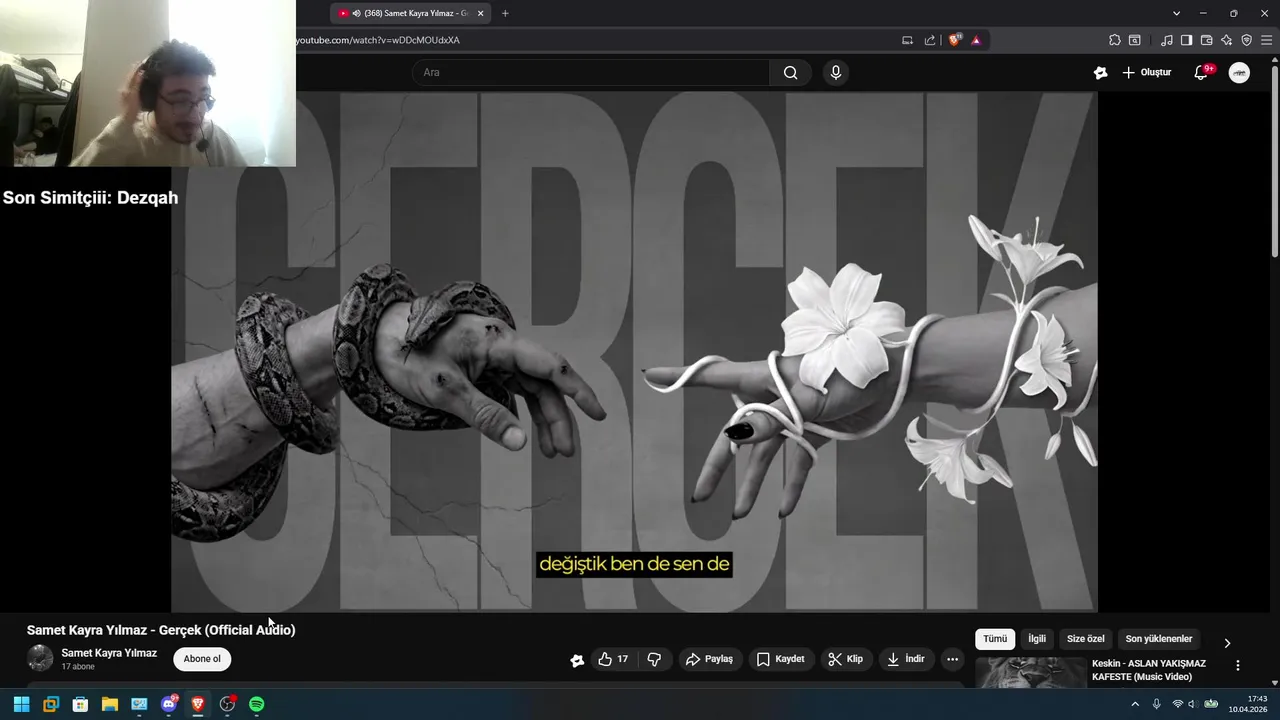
Task: Focus the Ara search field
Action: 591,72
